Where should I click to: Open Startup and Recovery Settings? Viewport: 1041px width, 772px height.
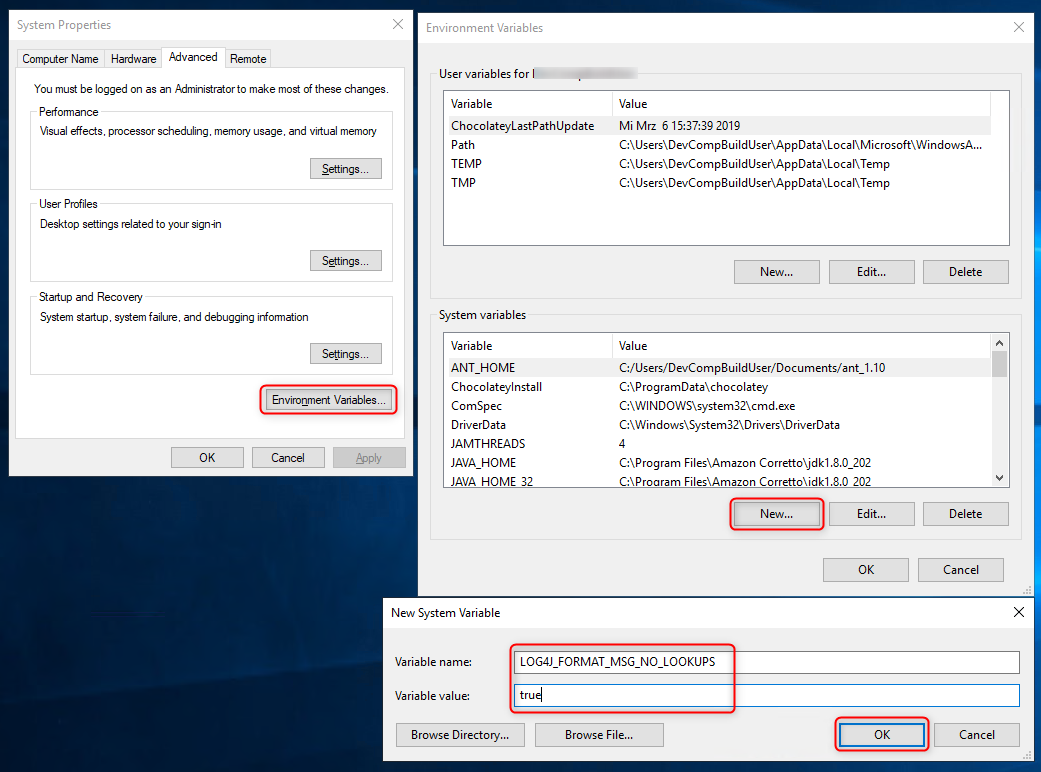(345, 354)
